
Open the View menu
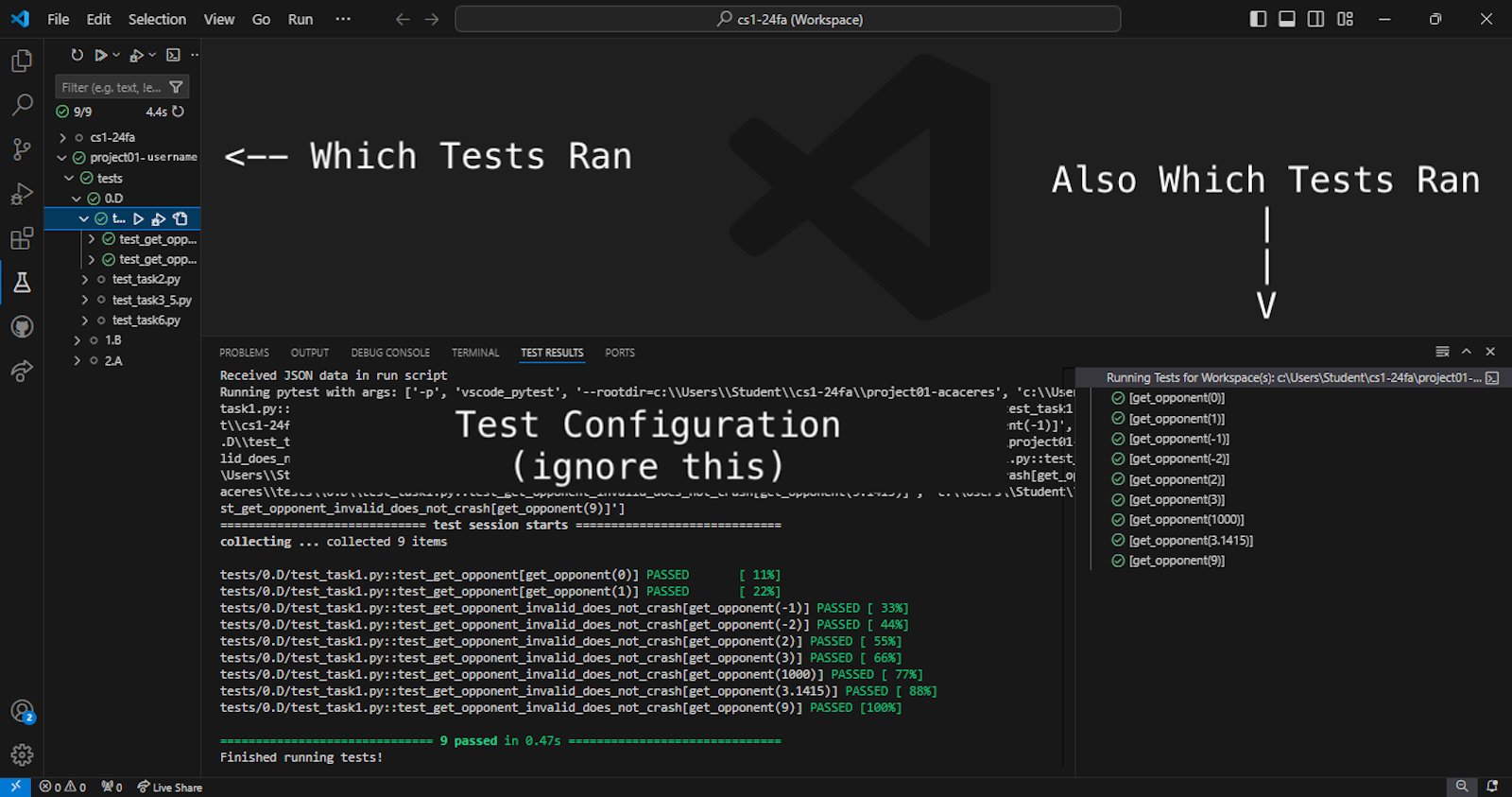pos(219,19)
